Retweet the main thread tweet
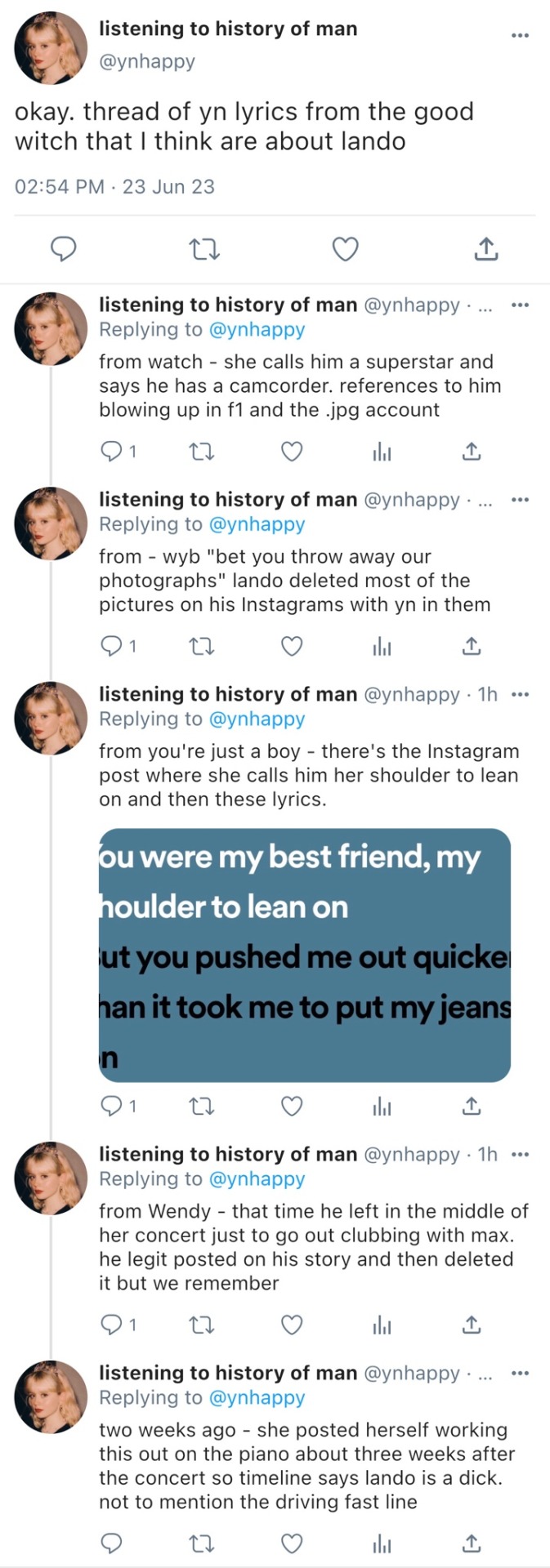This screenshot has width=550, height=1568. (204, 249)
